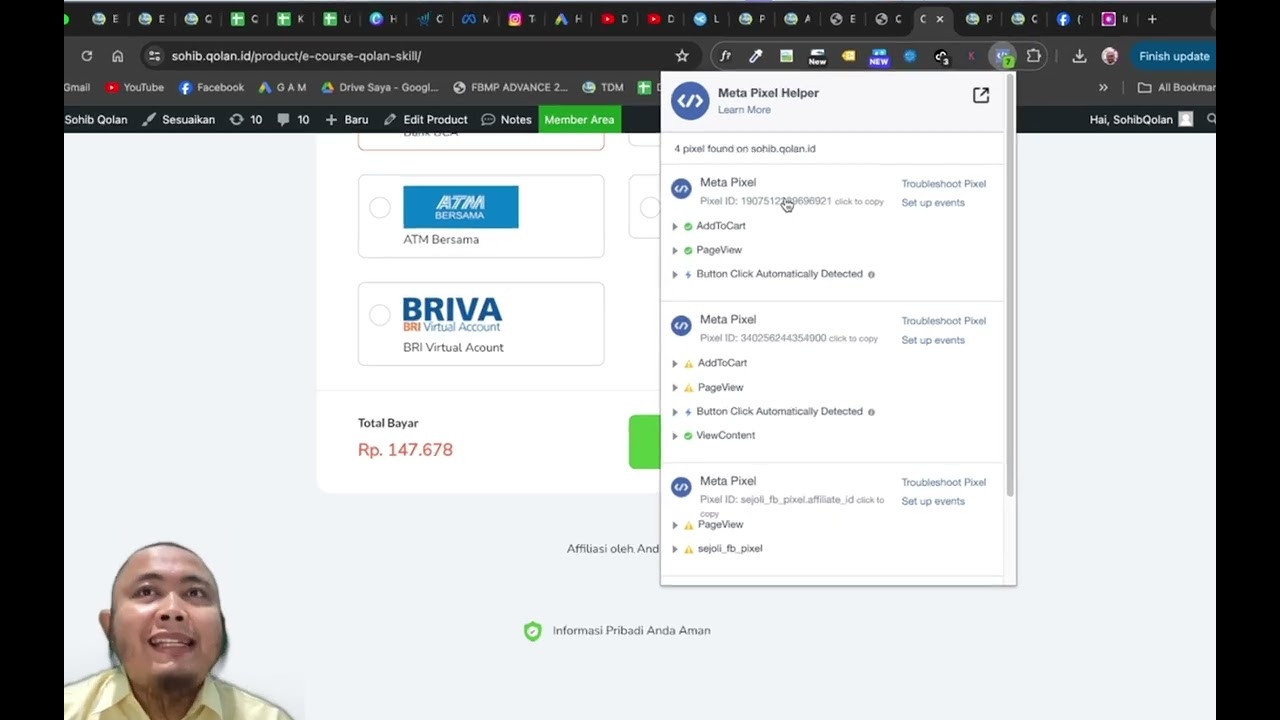
Task: Click the ATM Bersama logo
Action: (461, 207)
